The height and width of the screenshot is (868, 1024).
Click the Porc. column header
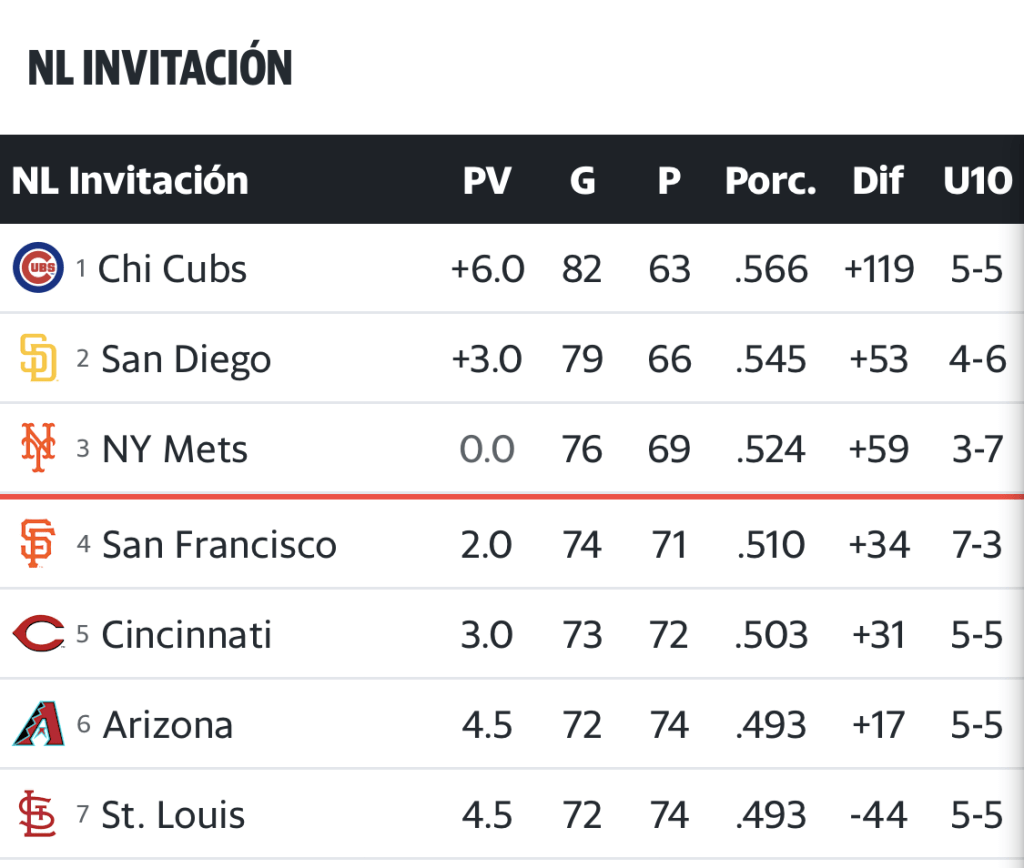pos(770,181)
